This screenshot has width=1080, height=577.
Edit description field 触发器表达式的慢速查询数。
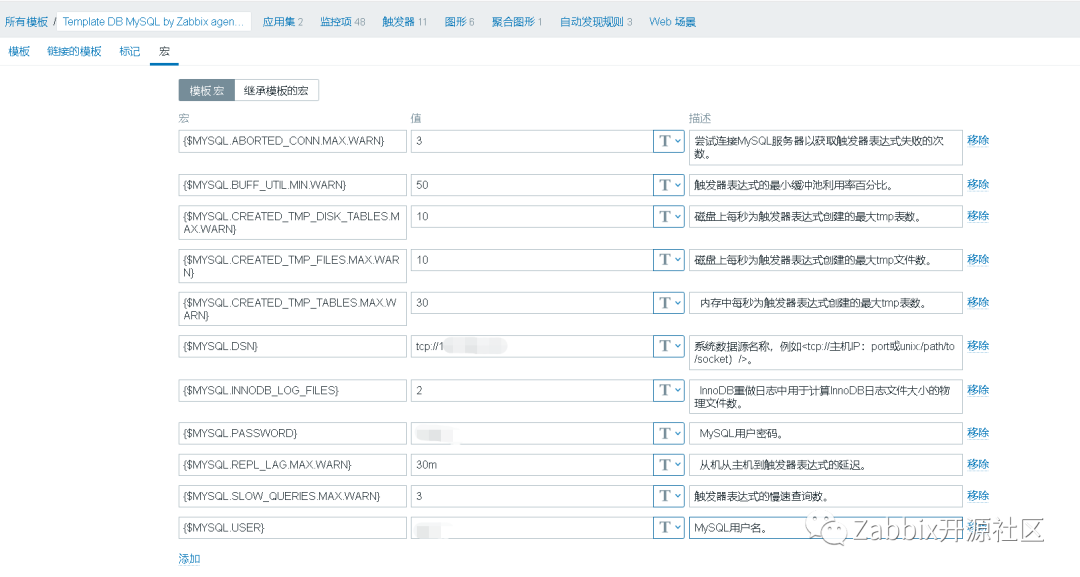825,496
